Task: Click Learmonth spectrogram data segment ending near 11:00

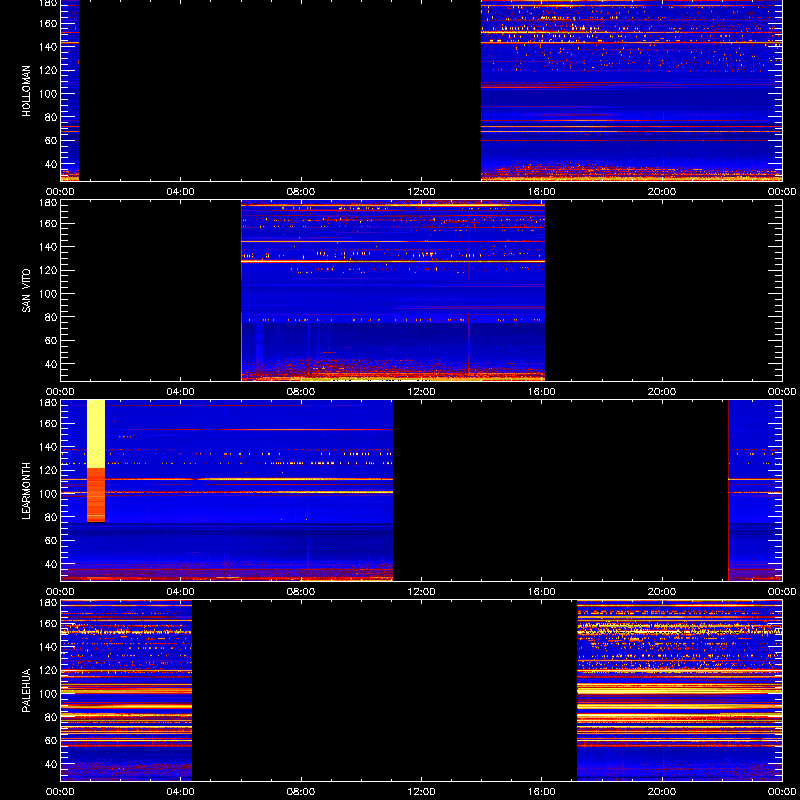Action: tap(227, 491)
